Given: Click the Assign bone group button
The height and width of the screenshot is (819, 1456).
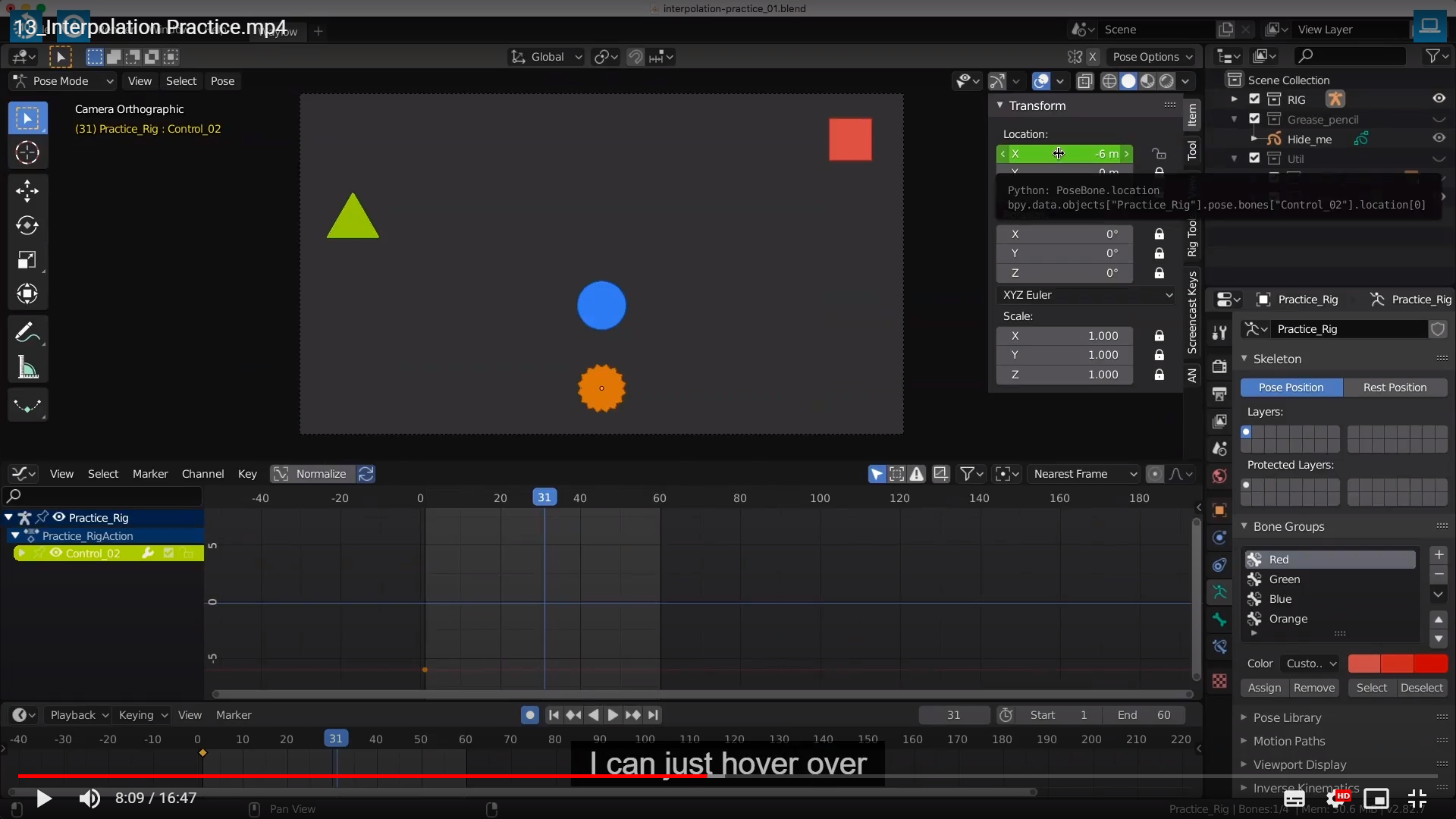Looking at the screenshot, I should pyautogui.click(x=1264, y=688).
